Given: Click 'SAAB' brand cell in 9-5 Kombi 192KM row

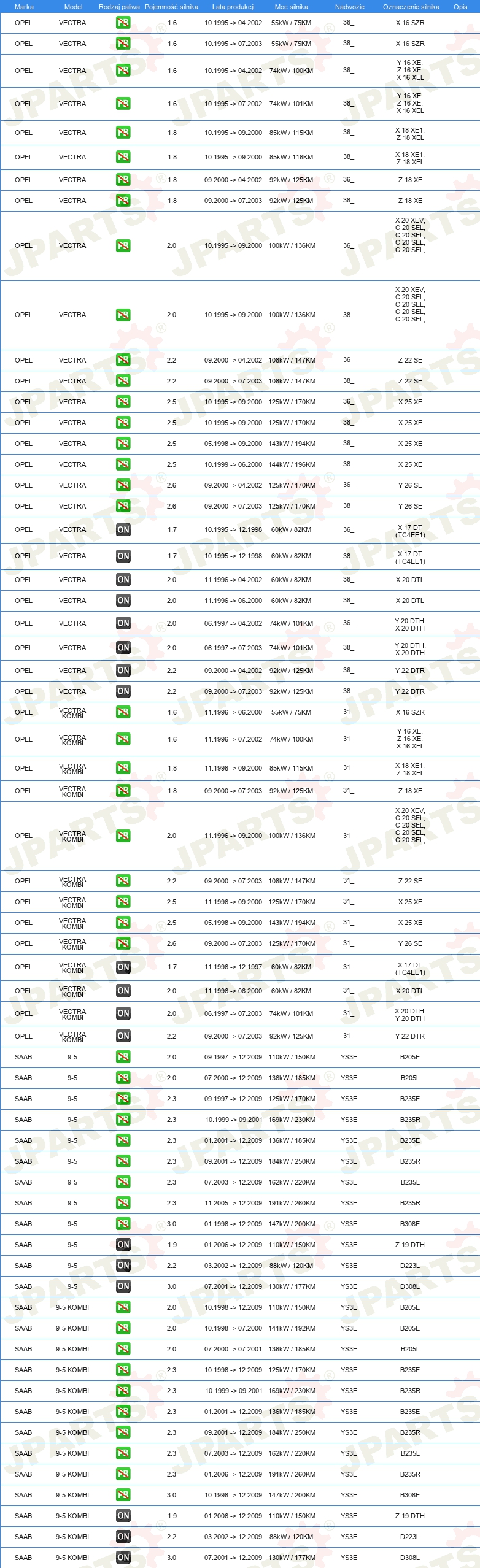Looking at the screenshot, I should [x=23, y=1328].
